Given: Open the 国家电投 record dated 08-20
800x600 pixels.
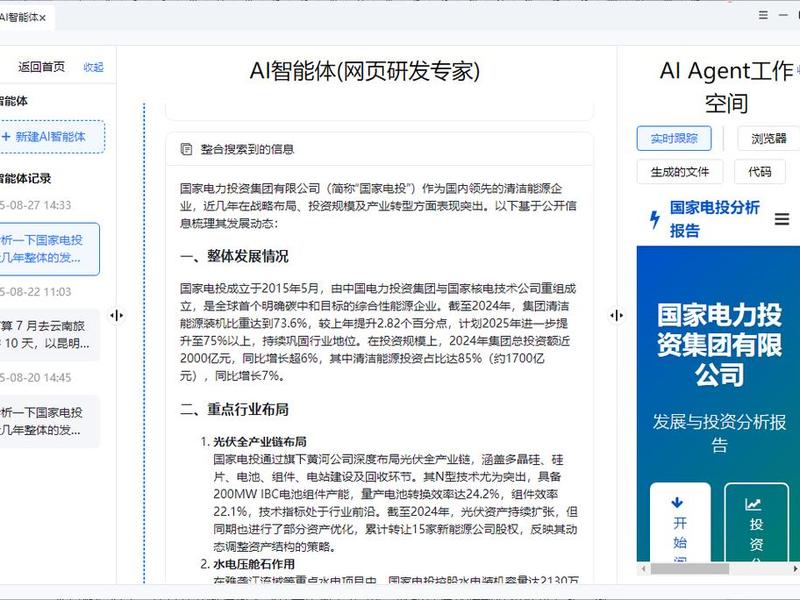Looking at the screenshot, I should (x=49, y=421).
